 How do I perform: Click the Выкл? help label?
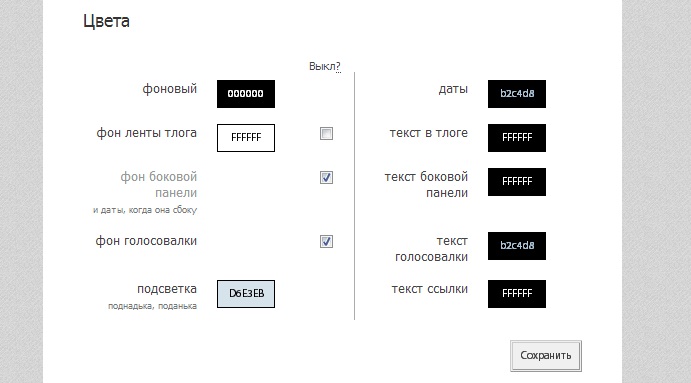pyautogui.click(x=324, y=67)
